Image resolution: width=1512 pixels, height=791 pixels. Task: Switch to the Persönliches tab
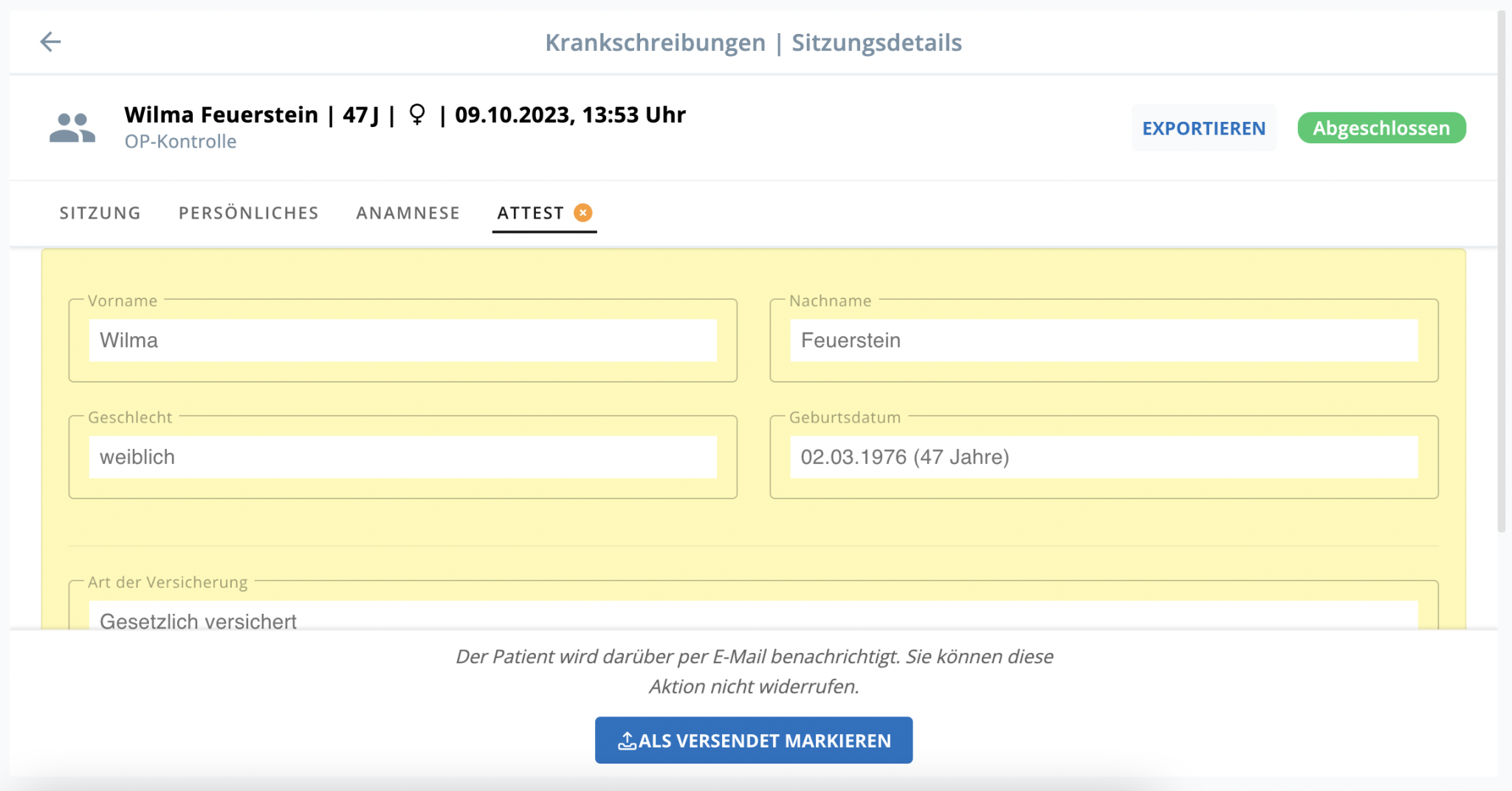pos(248,213)
